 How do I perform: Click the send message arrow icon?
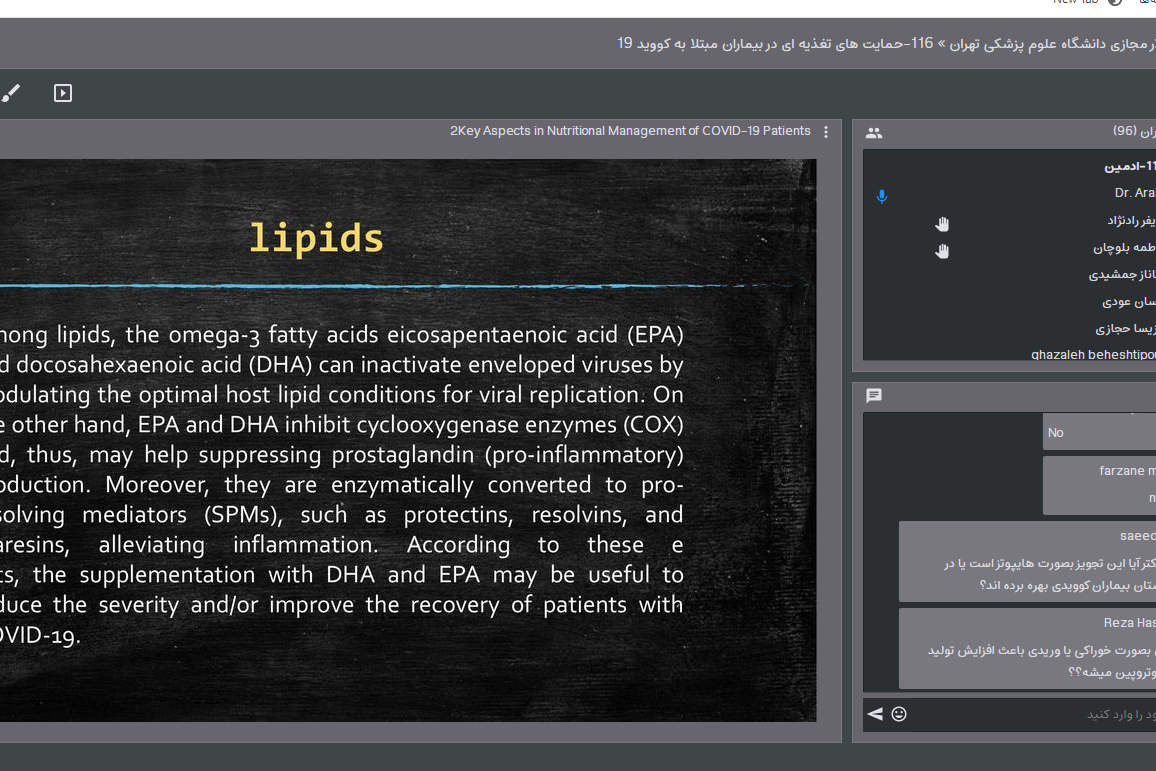875,714
